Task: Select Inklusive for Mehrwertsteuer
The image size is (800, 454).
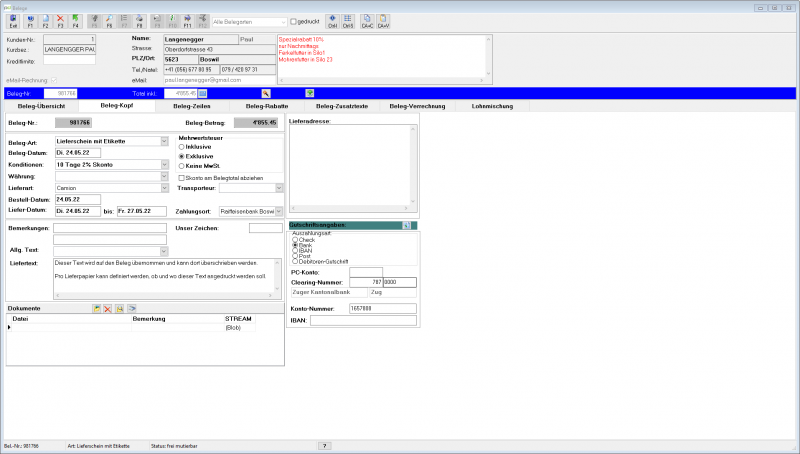Action: point(181,147)
